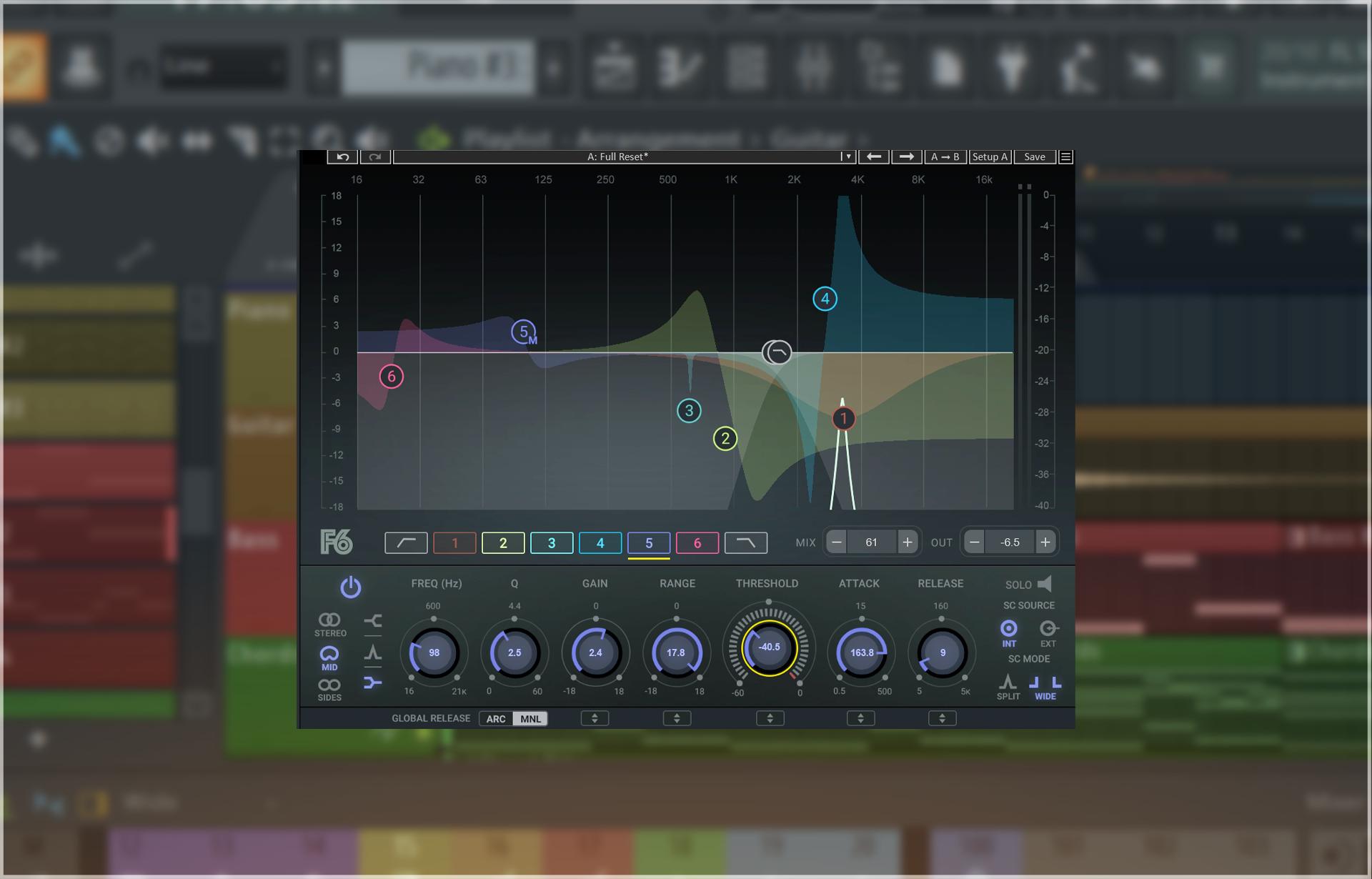Click the ATTACK knob showing 163.8
The width and height of the screenshot is (1372, 879).
point(862,652)
